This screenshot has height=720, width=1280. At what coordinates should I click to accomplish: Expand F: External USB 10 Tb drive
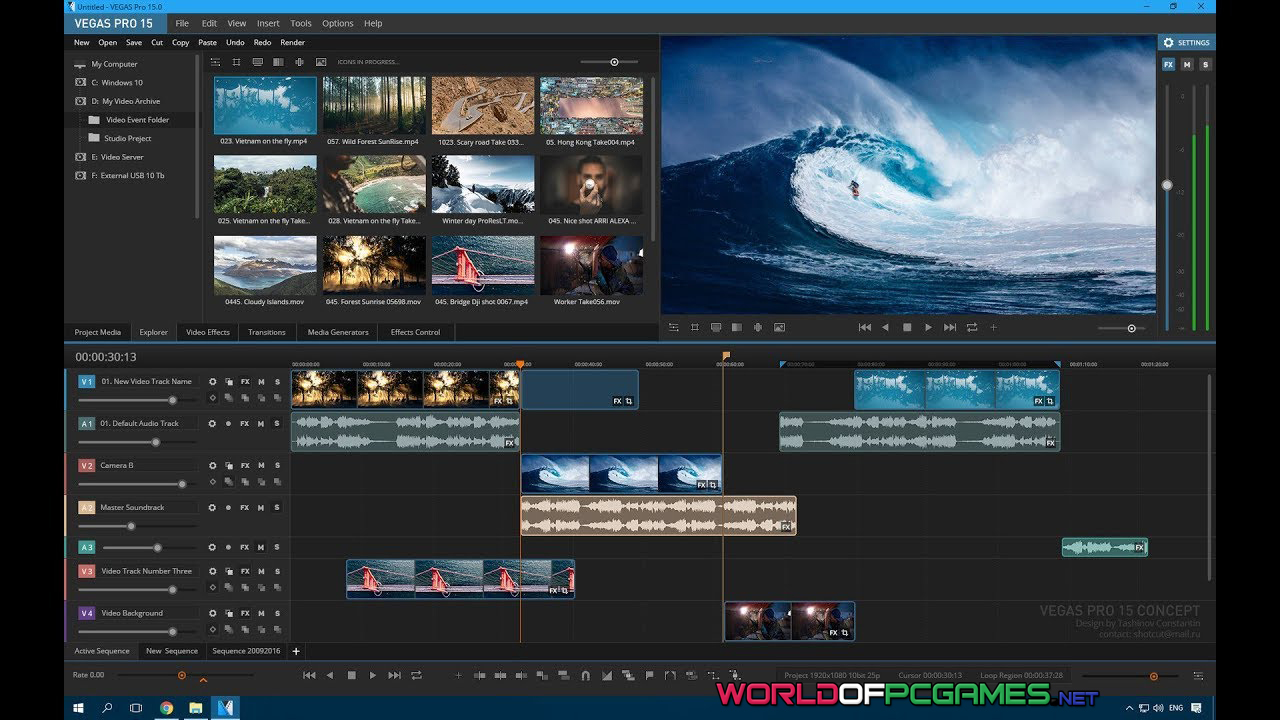point(80,175)
